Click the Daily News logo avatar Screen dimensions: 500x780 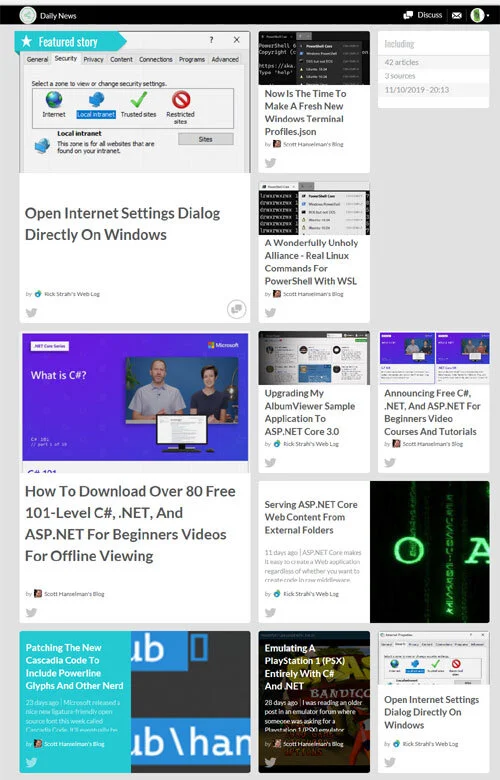[x=28, y=15]
